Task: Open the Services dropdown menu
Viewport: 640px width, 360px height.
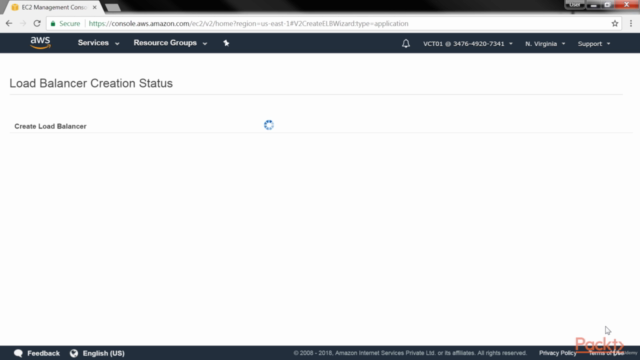Action: pos(98,43)
